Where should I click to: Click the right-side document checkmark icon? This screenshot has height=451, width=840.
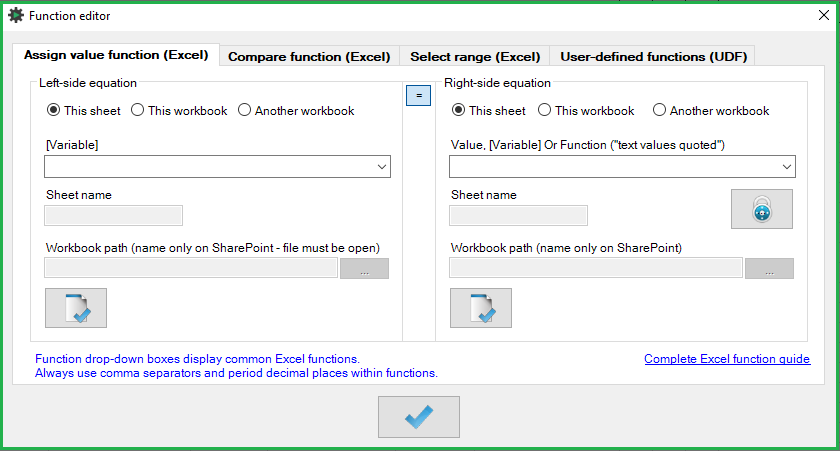[x=481, y=308]
